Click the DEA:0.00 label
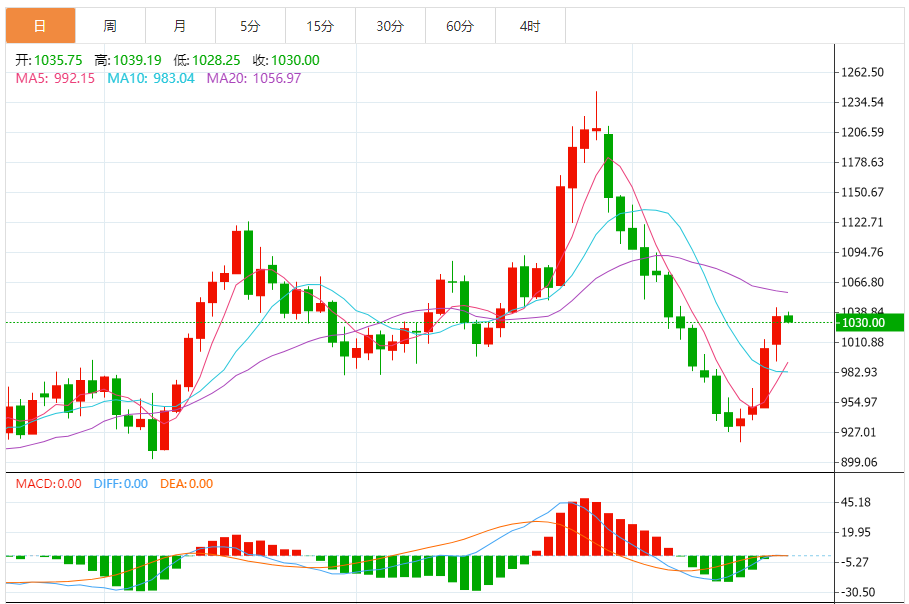Image resolution: width=909 pixels, height=604 pixels. coord(187,483)
